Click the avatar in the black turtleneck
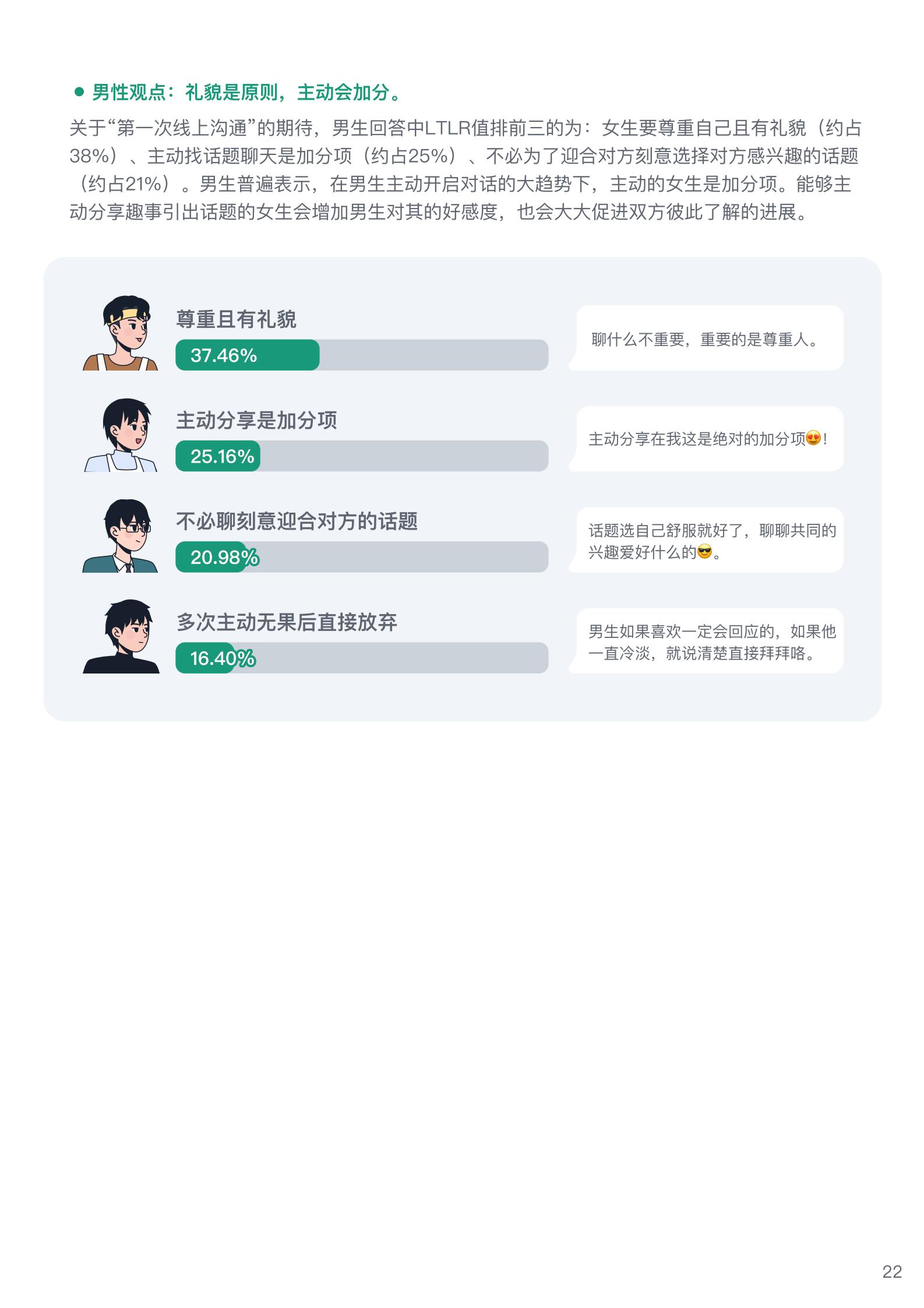Viewport: 924px width, 1308px height. (x=121, y=636)
